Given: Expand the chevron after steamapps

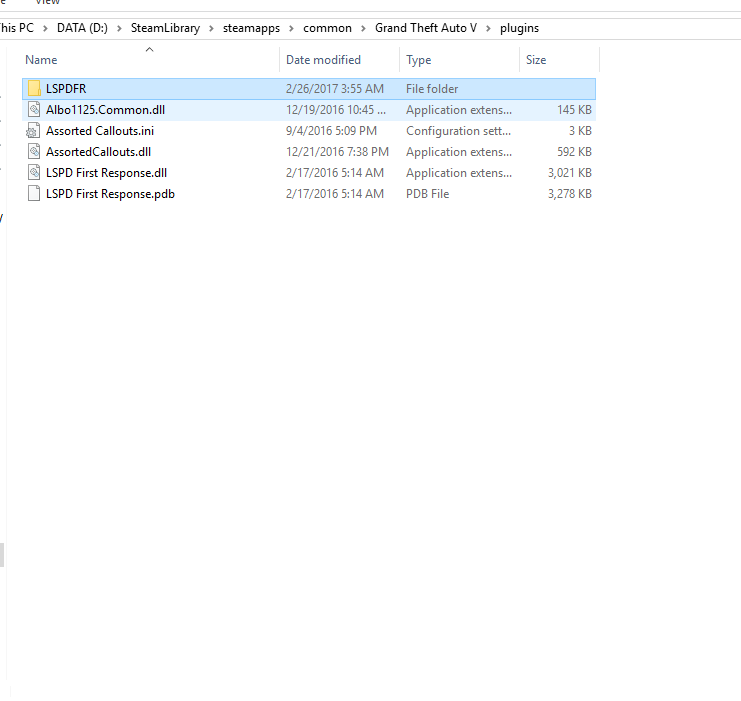Looking at the screenshot, I should tap(292, 28).
